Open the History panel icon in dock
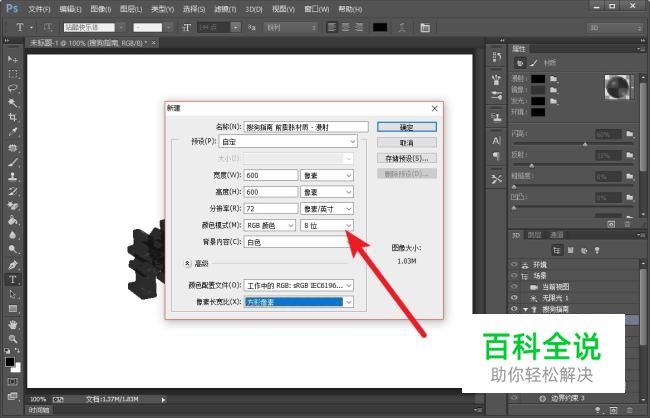 click(x=496, y=57)
